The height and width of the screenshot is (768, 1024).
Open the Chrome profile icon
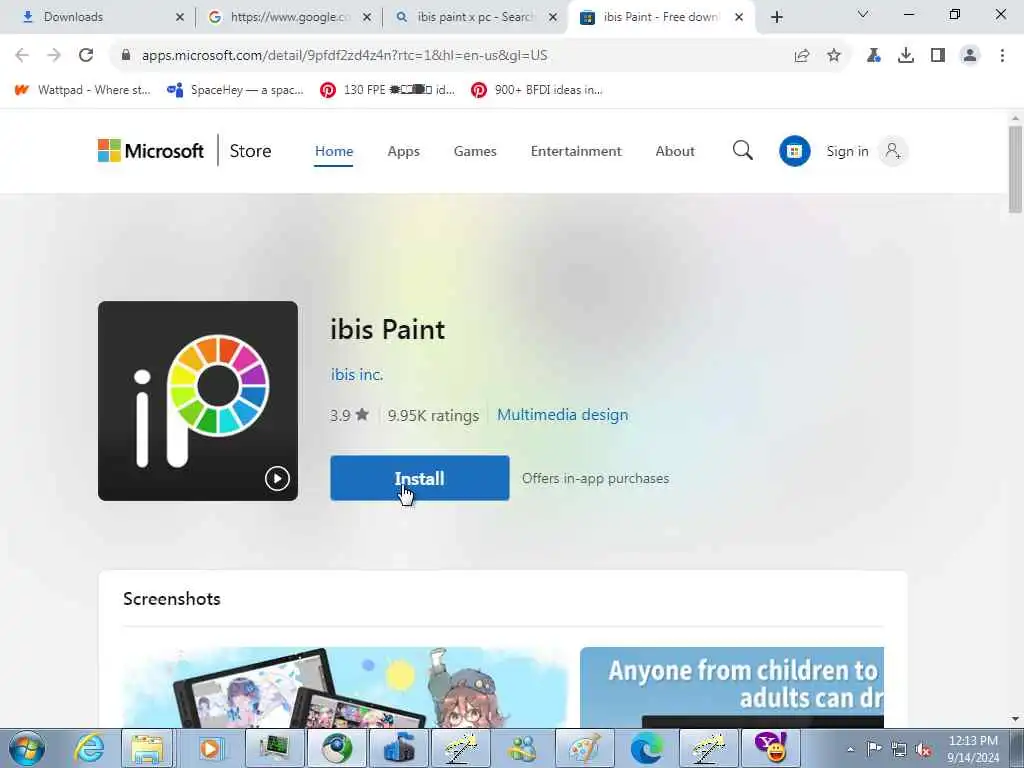(970, 56)
